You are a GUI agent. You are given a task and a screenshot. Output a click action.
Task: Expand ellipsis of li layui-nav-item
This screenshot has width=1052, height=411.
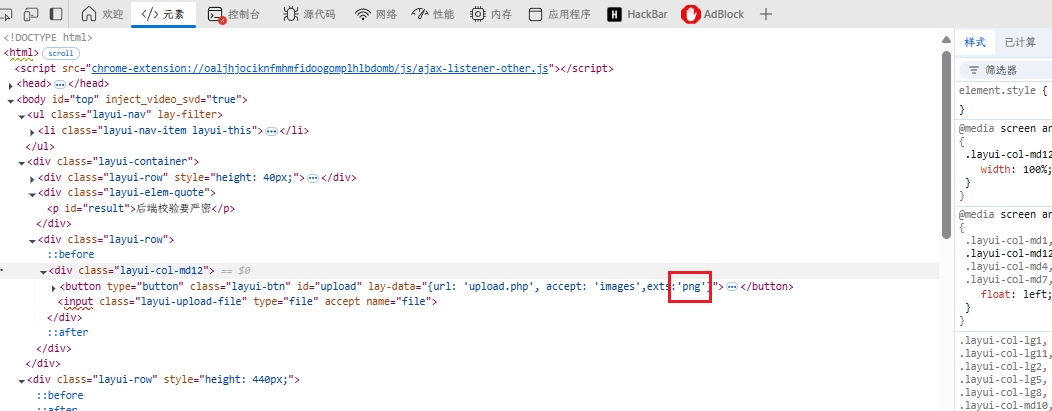272,131
